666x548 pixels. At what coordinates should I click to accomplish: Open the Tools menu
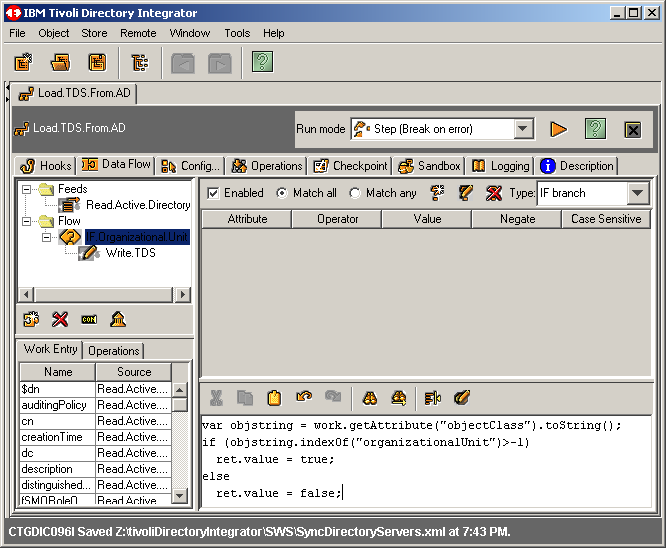237,33
